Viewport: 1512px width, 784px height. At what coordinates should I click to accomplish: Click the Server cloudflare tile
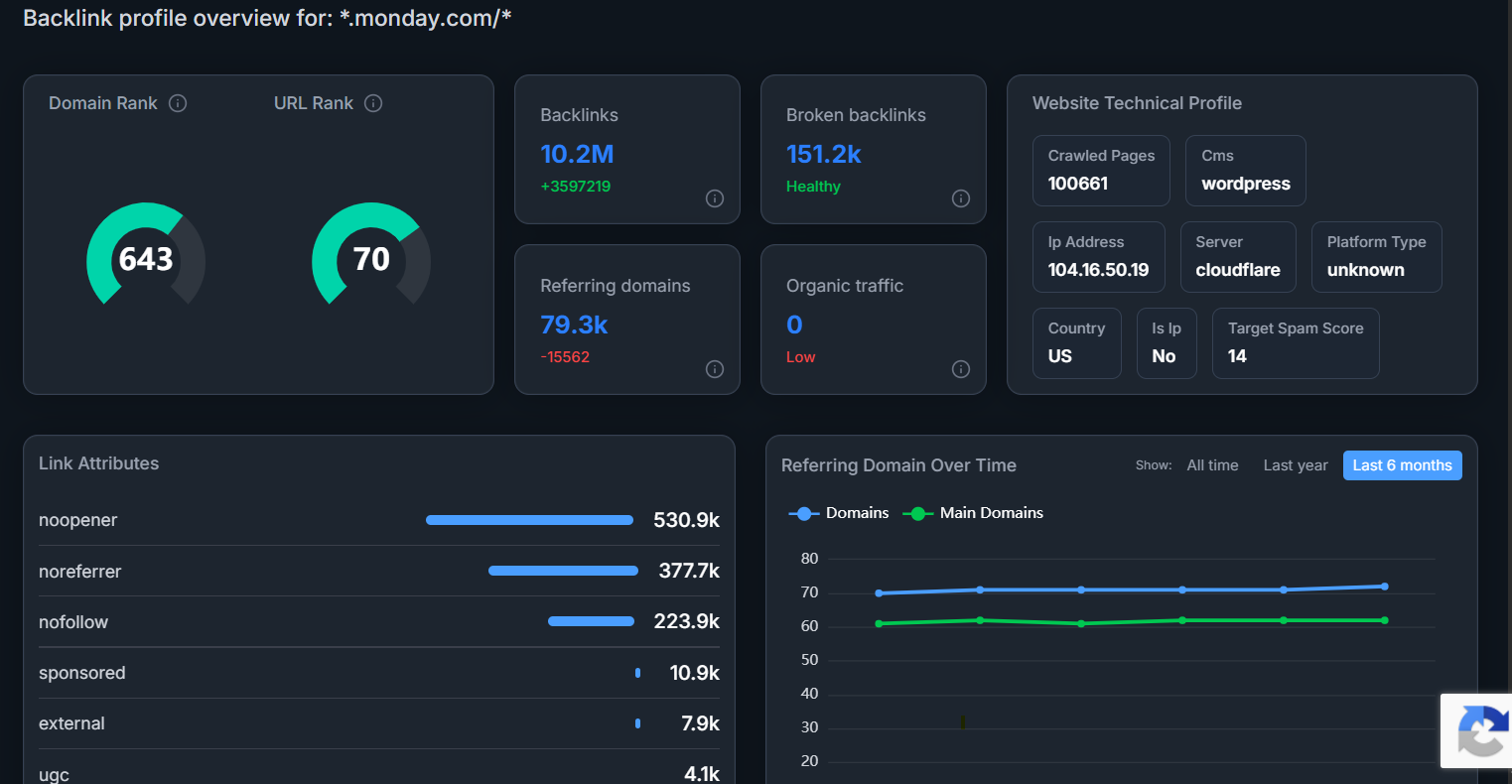point(1238,257)
